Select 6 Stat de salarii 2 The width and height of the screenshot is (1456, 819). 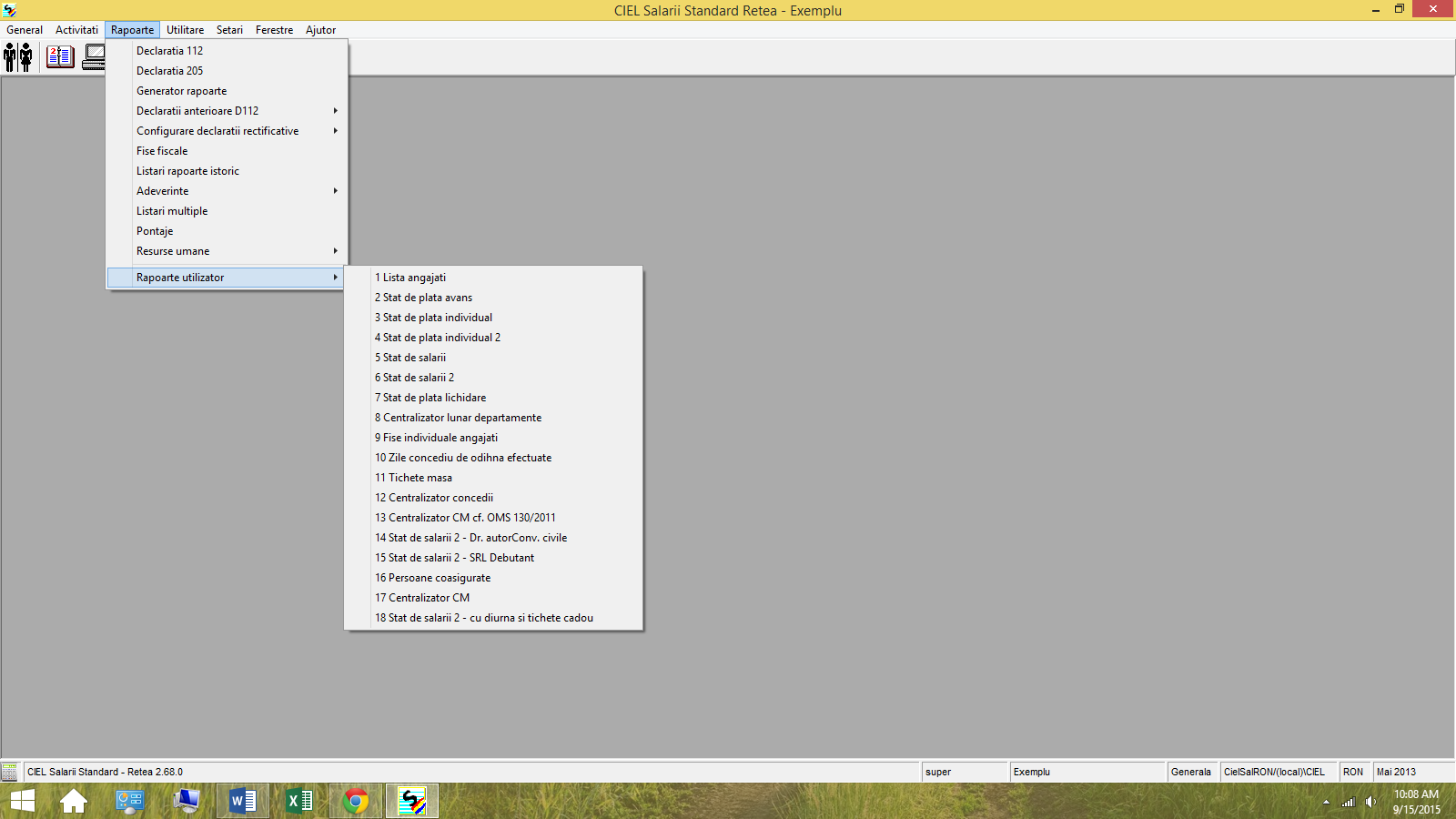493,378
